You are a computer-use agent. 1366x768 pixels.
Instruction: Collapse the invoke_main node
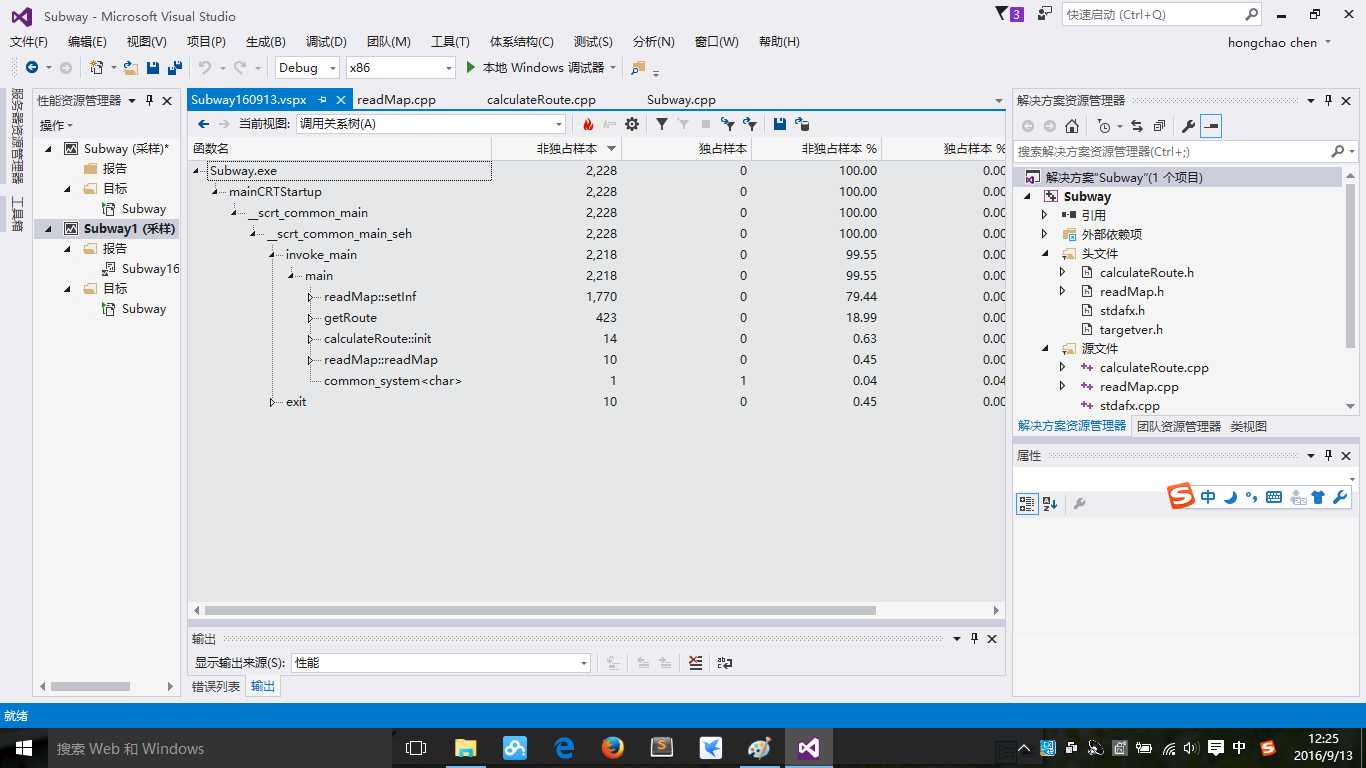273,255
